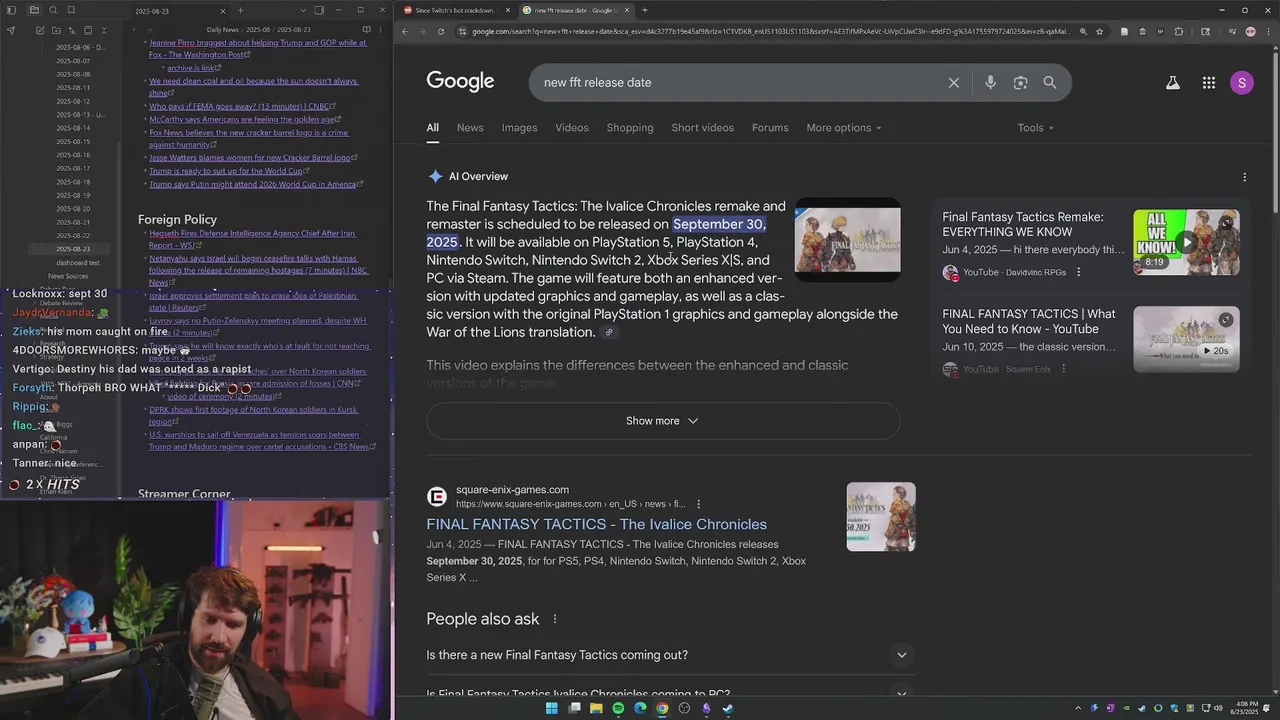Click the AI Overview Final Fantasy Tactics thumbnail
Screen dimensions: 1280x720
tap(847, 240)
